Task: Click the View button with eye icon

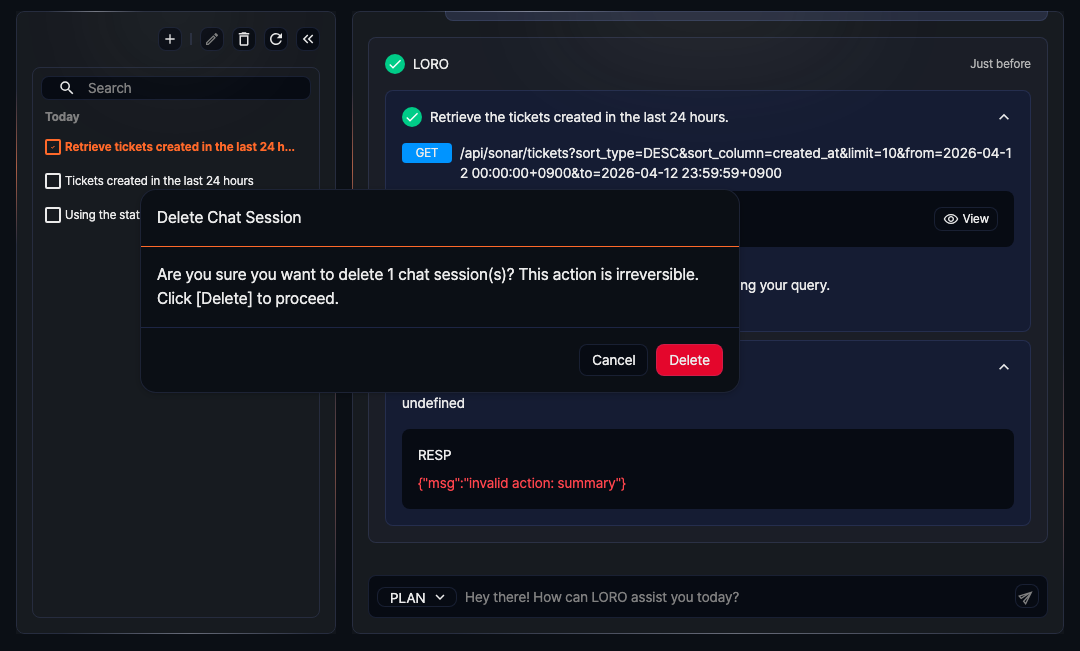Action: [x=966, y=219]
